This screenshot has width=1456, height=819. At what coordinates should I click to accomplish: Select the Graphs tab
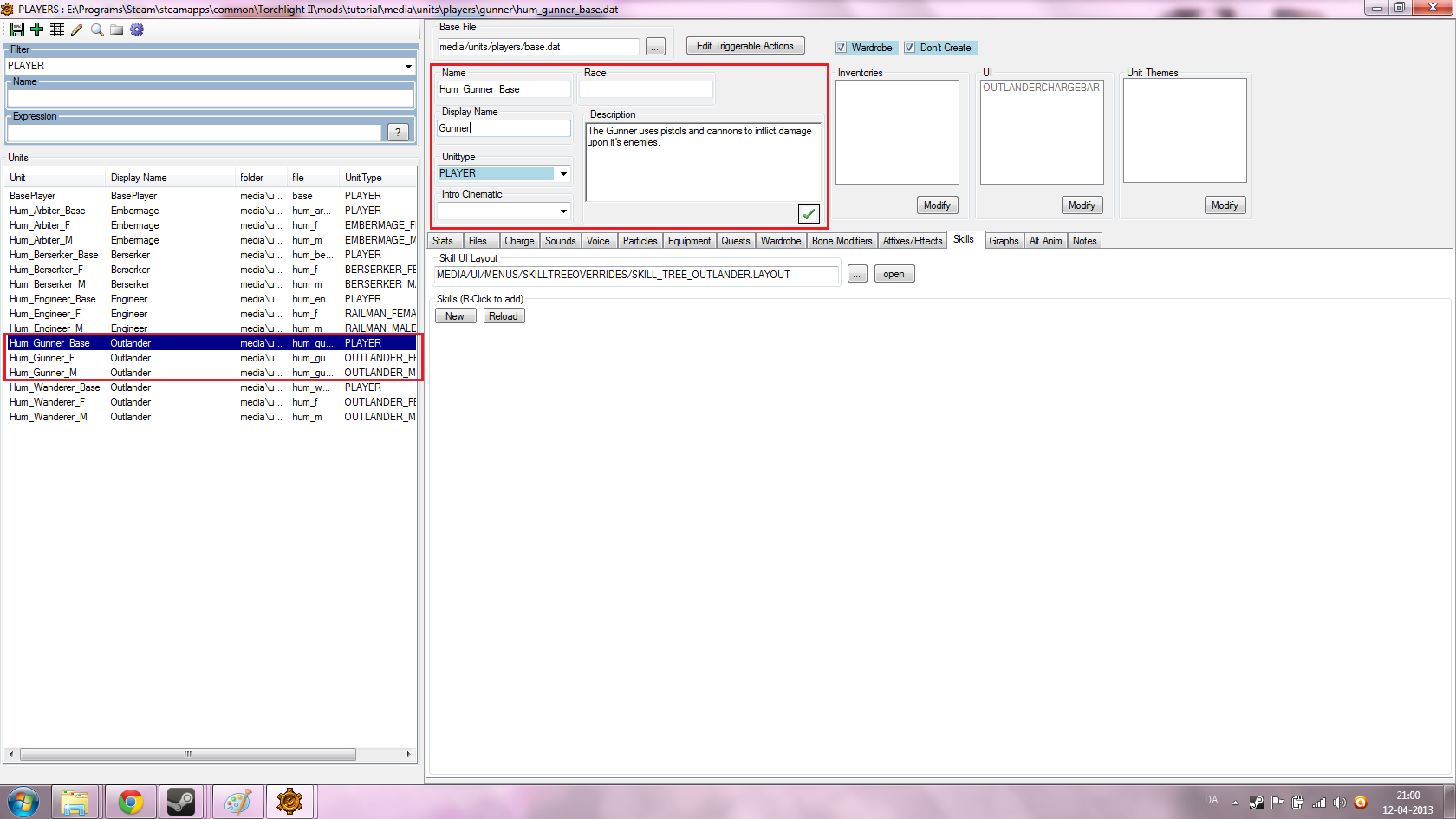[x=1004, y=241]
